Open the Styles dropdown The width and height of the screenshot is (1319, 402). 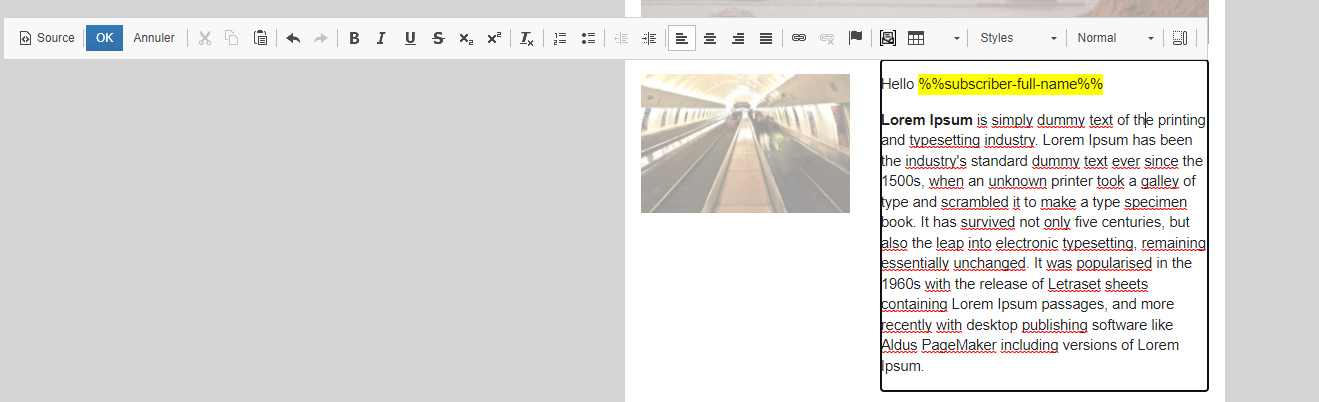(1018, 38)
